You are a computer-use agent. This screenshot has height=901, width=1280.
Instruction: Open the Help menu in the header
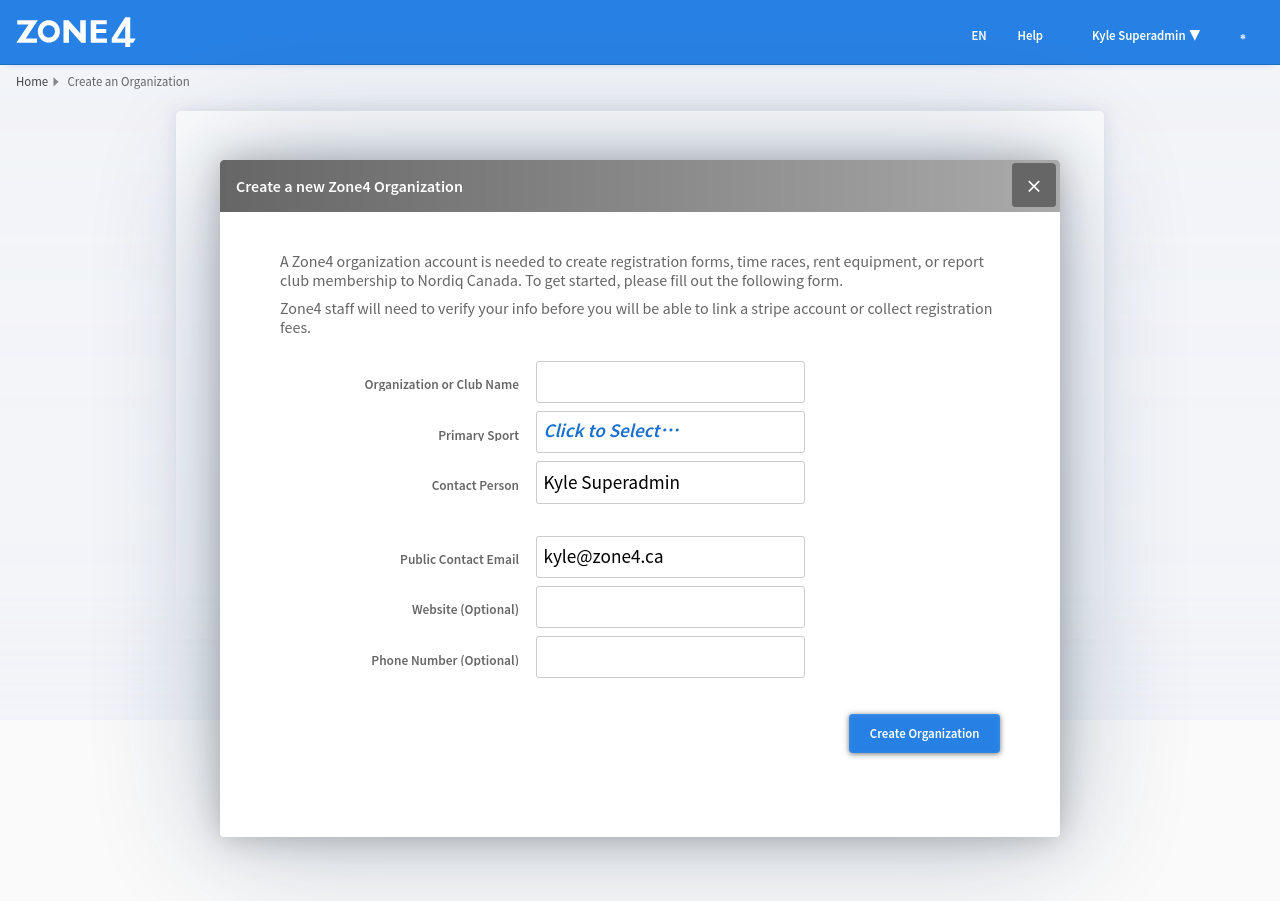[x=1030, y=35]
